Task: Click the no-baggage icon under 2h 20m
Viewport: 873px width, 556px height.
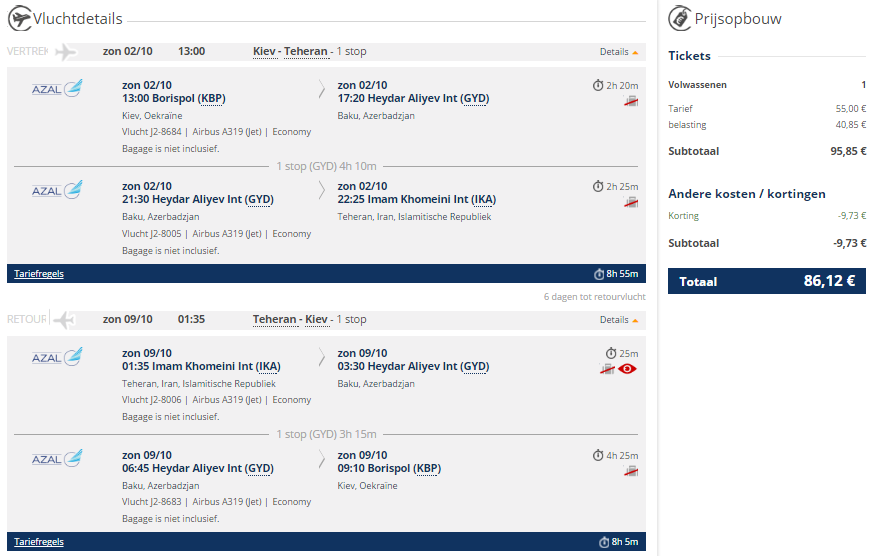Action: pyautogui.click(x=631, y=101)
